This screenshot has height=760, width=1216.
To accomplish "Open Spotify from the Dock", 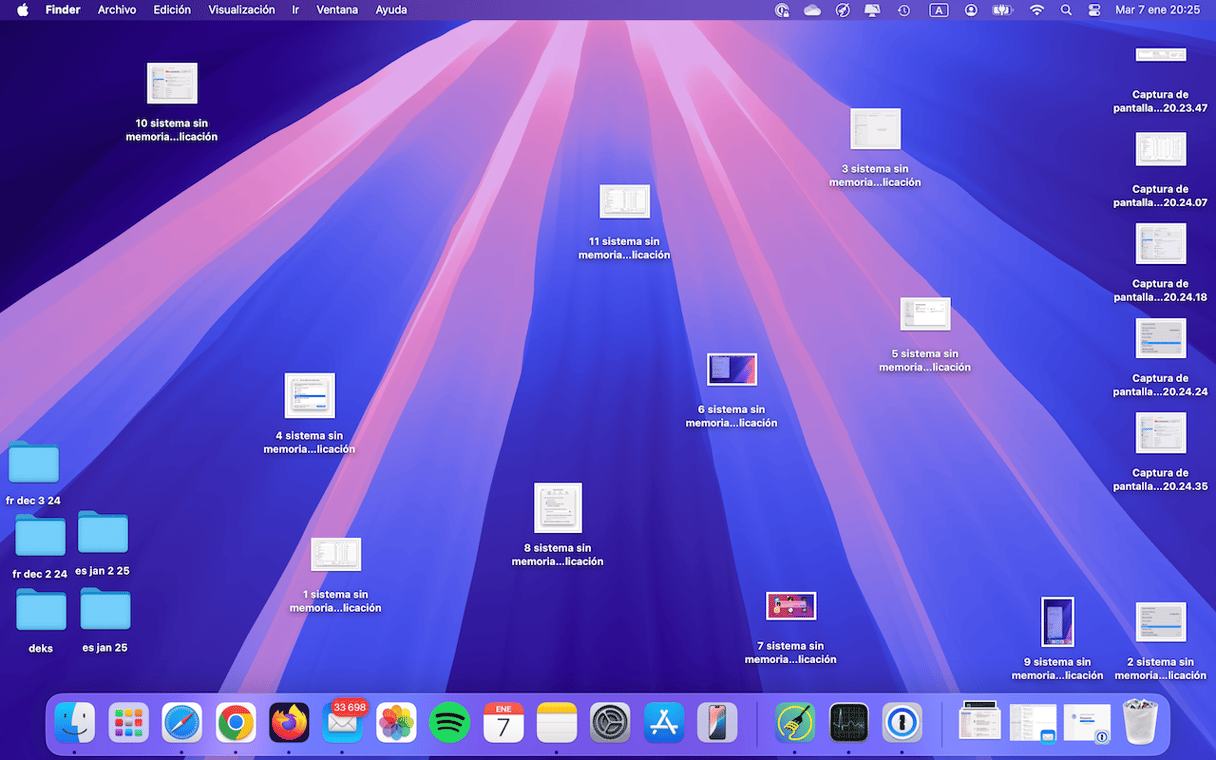I will click(x=450, y=722).
